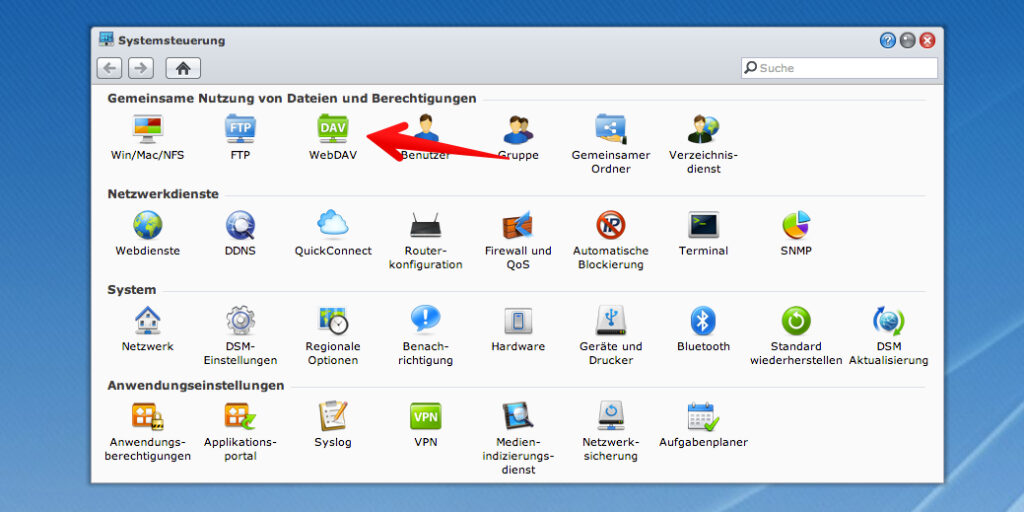The height and width of the screenshot is (512, 1024).
Task: Go back with the left arrow button
Action: click(109, 67)
